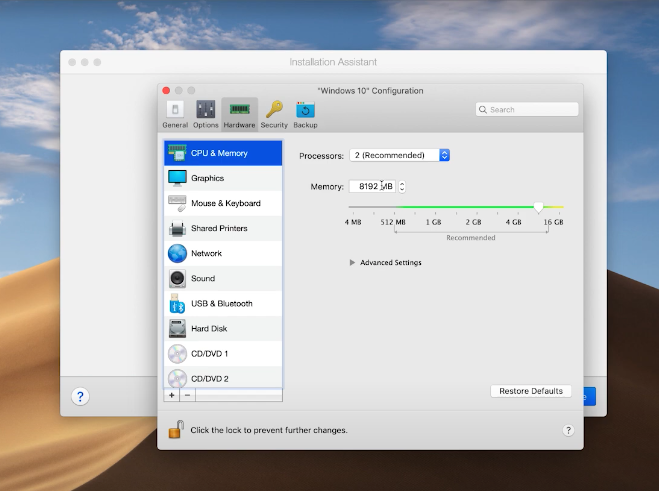Click the 4 MB slider label
This screenshot has height=491, width=659.
pos(353,222)
